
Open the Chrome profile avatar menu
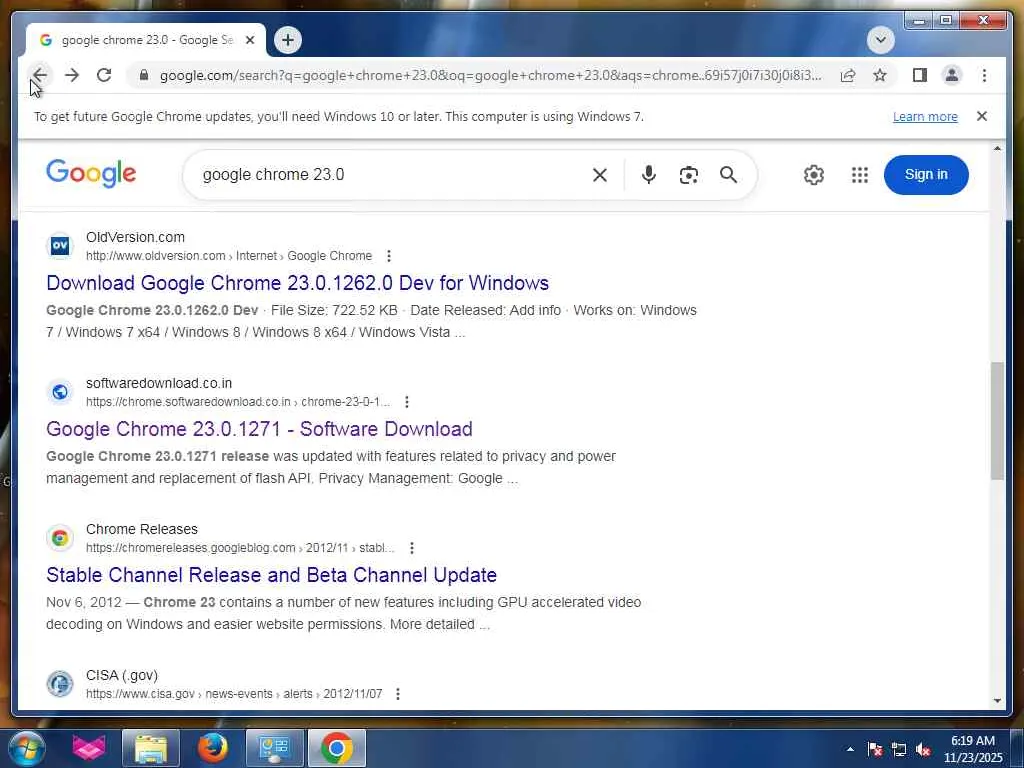[952, 75]
